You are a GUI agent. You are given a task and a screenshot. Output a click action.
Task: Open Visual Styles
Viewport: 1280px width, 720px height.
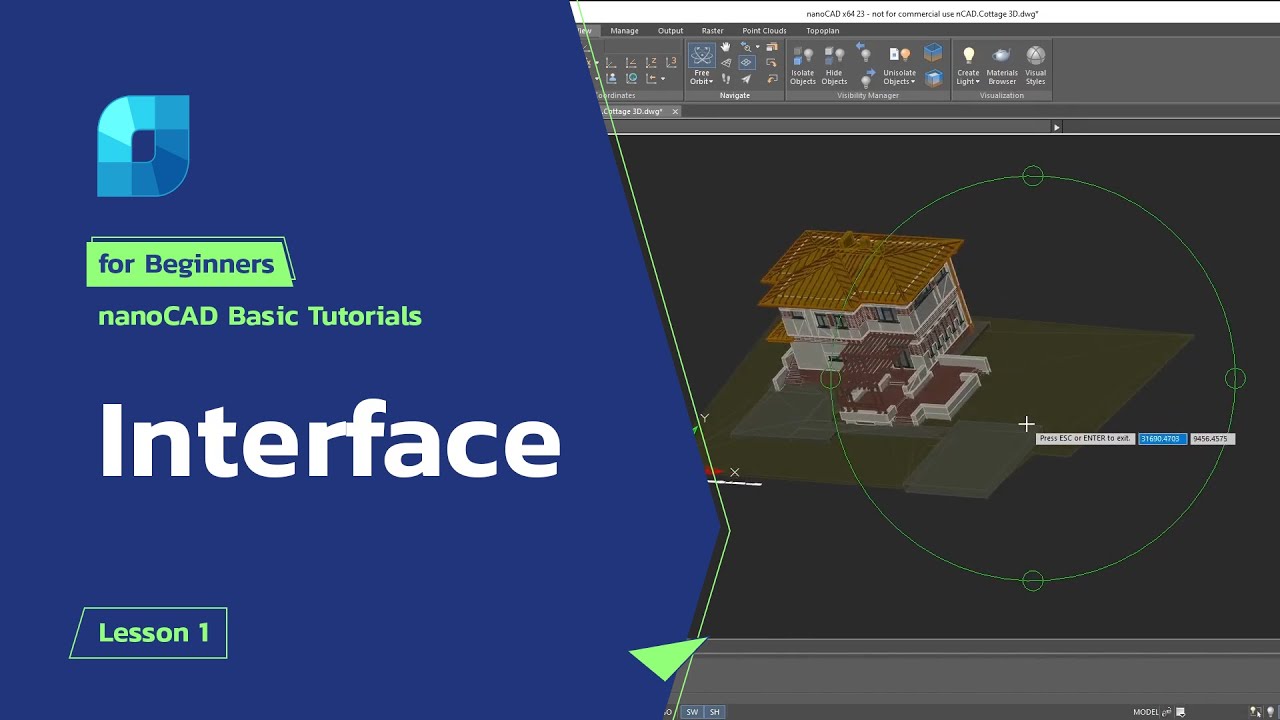(x=1036, y=65)
